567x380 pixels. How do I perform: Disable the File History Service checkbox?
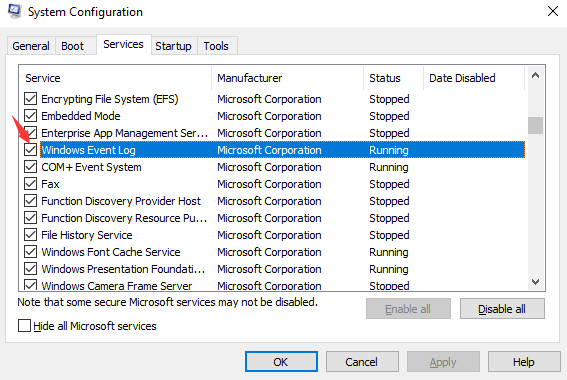[30, 235]
